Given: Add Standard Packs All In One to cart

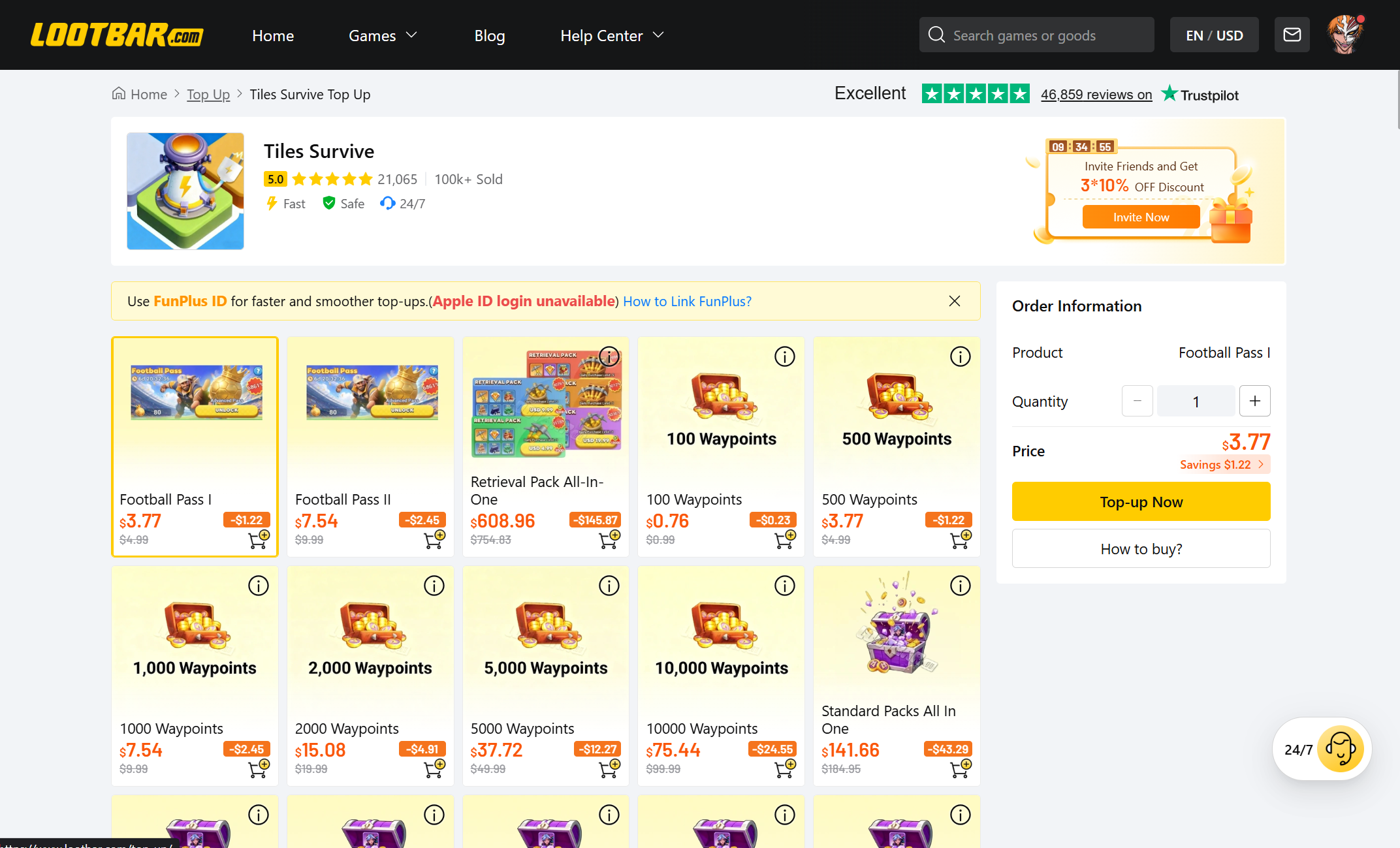Looking at the screenshot, I should click(961, 768).
